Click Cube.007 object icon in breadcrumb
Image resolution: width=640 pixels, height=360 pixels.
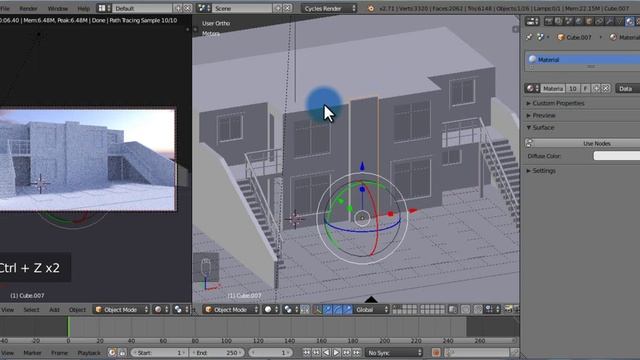pos(561,37)
